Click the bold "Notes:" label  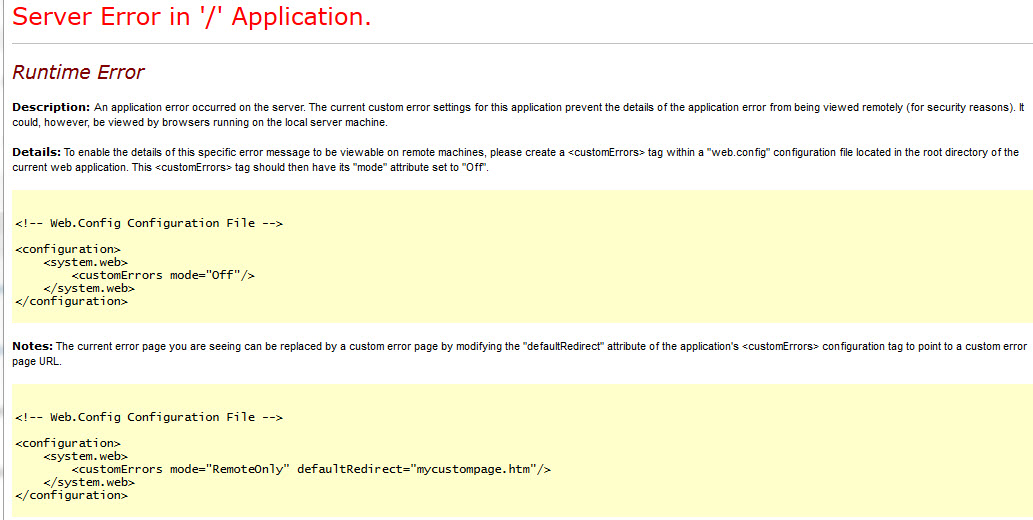(32, 346)
